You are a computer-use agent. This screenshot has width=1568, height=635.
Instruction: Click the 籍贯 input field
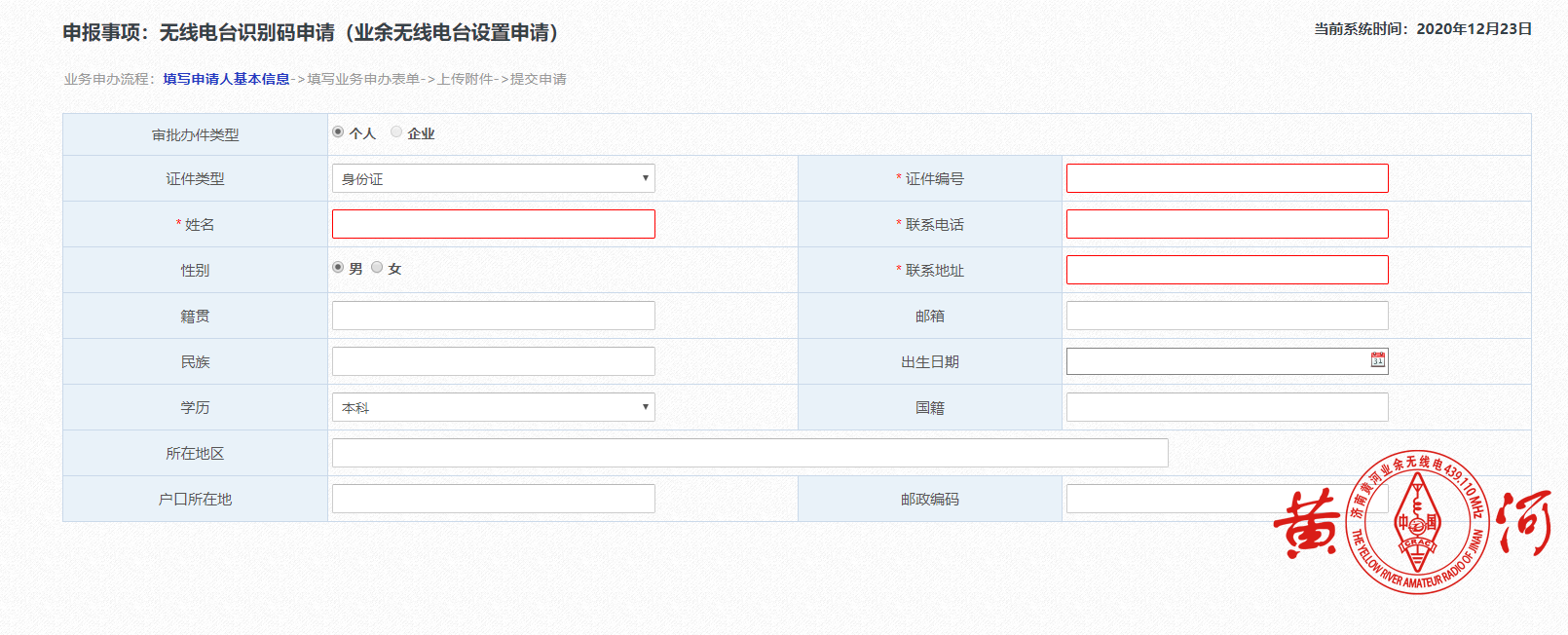(x=493, y=316)
